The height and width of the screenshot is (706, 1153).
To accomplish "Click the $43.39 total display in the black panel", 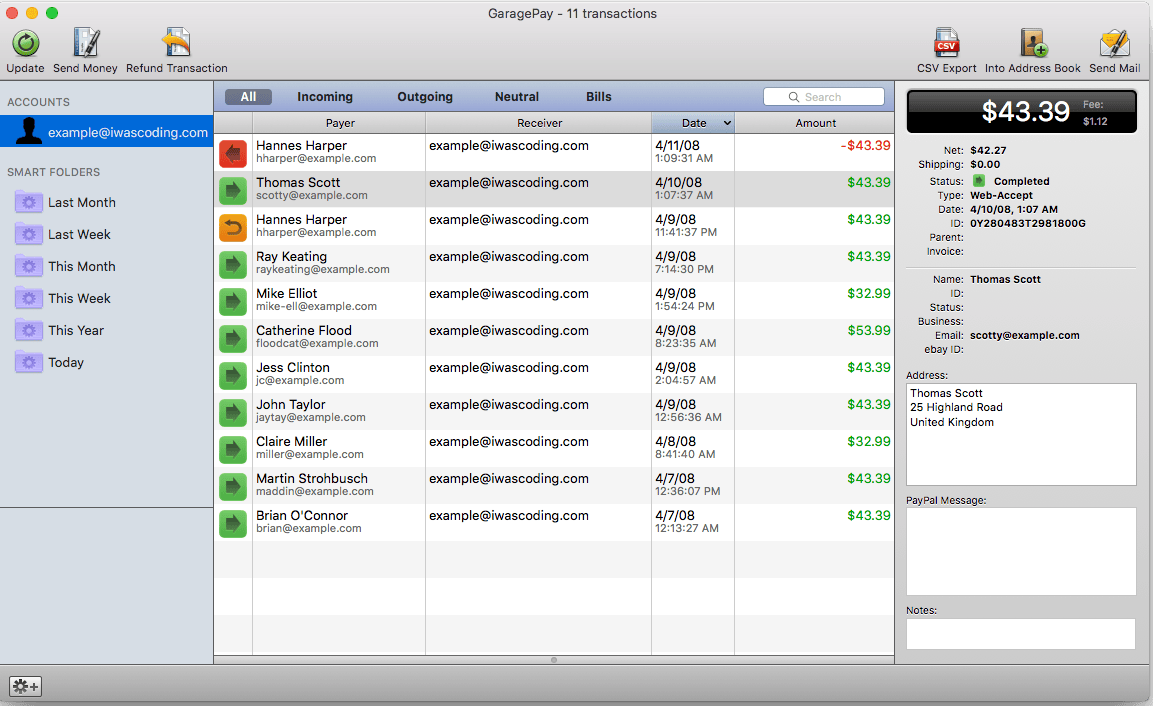I will [x=1025, y=111].
